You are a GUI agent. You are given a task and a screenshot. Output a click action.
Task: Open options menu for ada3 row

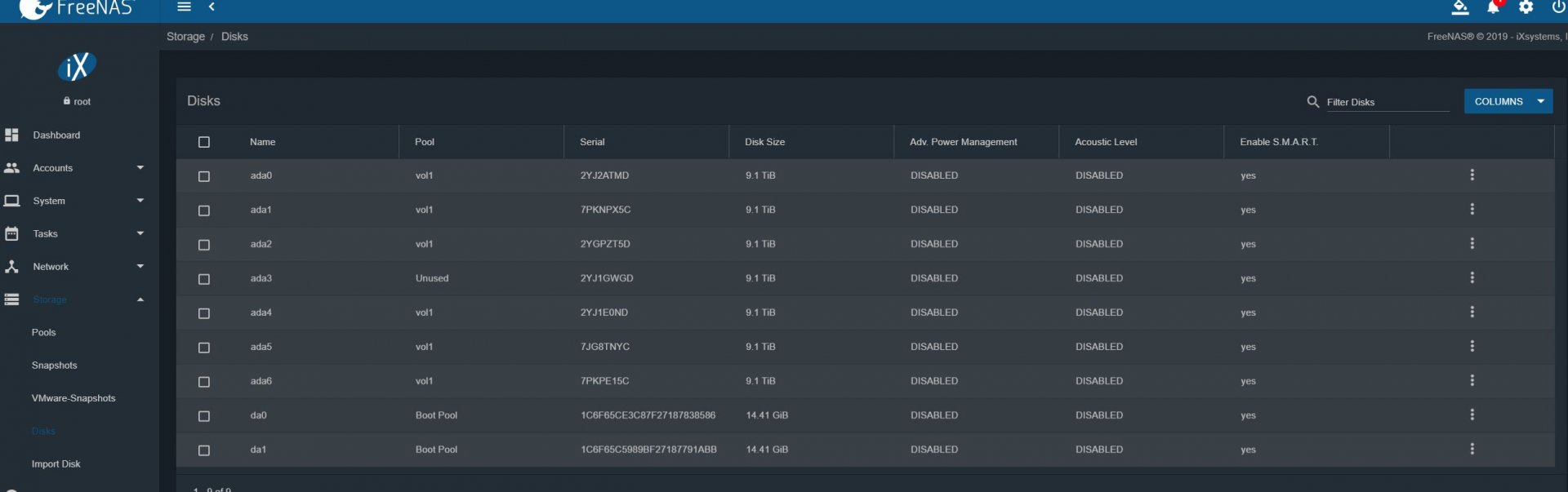1472,278
